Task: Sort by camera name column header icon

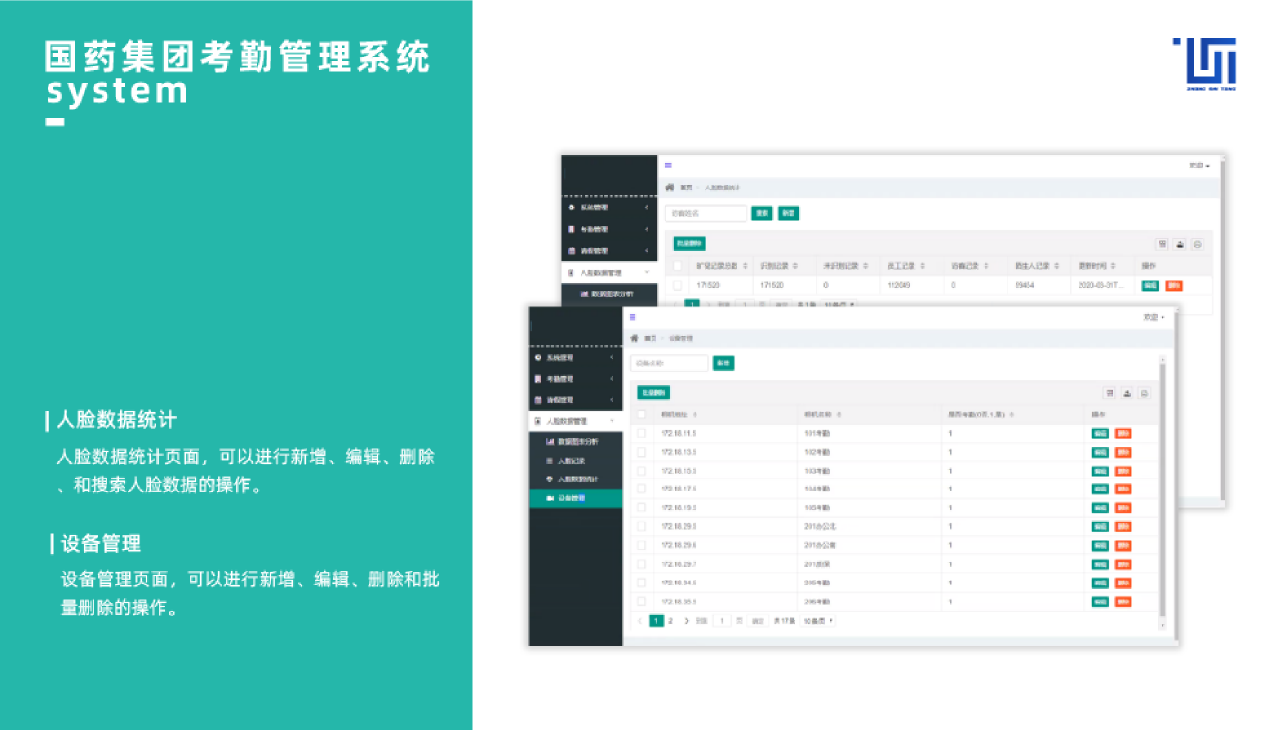Action: (x=839, y=414)
